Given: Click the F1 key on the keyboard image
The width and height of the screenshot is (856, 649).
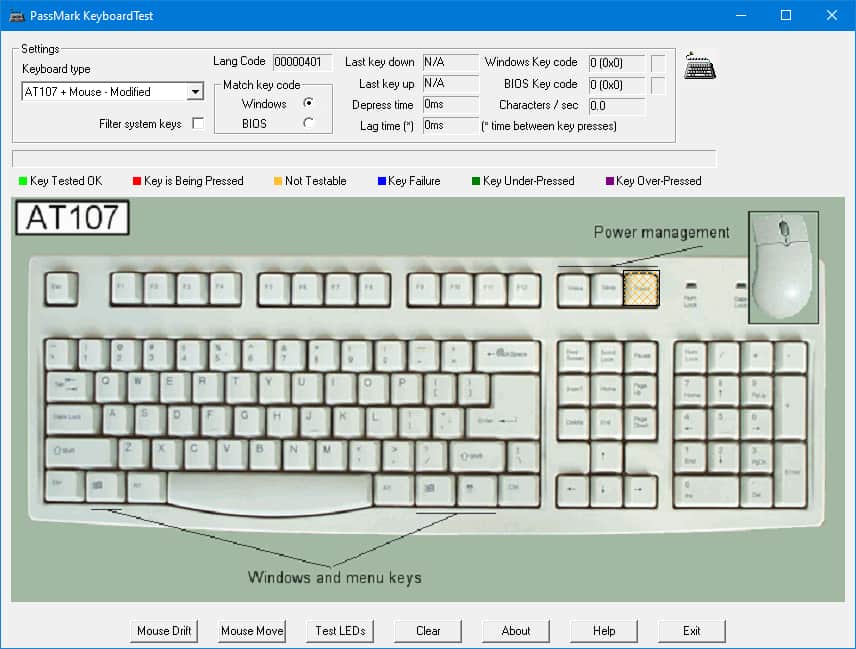Looking at the screenshot, I should point(127,288).
